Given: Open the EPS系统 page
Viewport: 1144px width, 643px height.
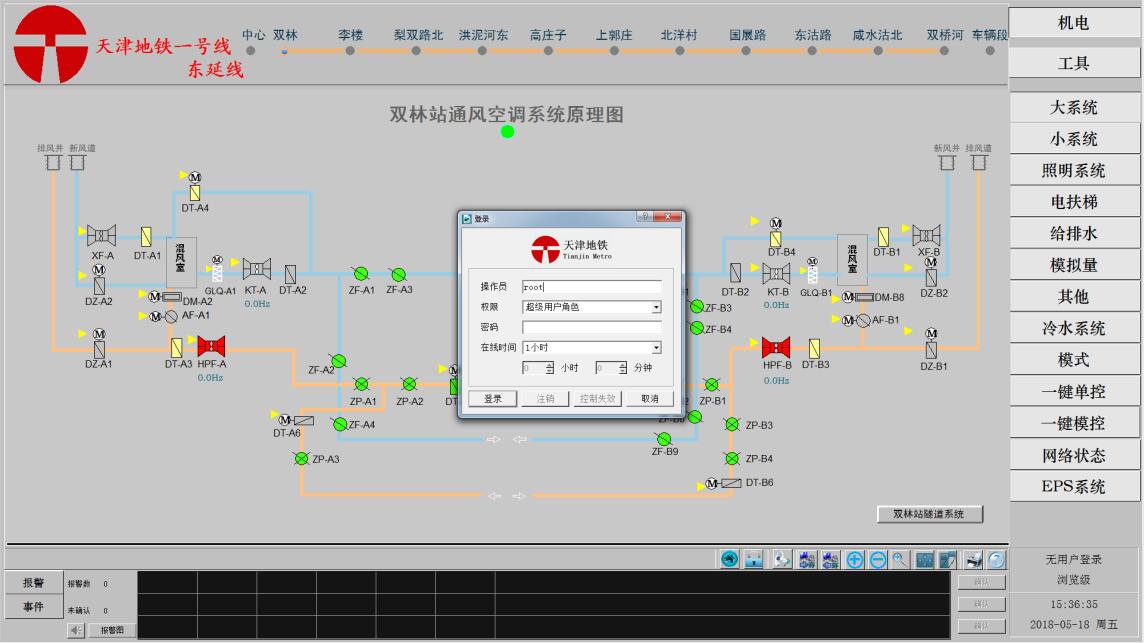Looking at the screenshot, I should point(1074,487).
